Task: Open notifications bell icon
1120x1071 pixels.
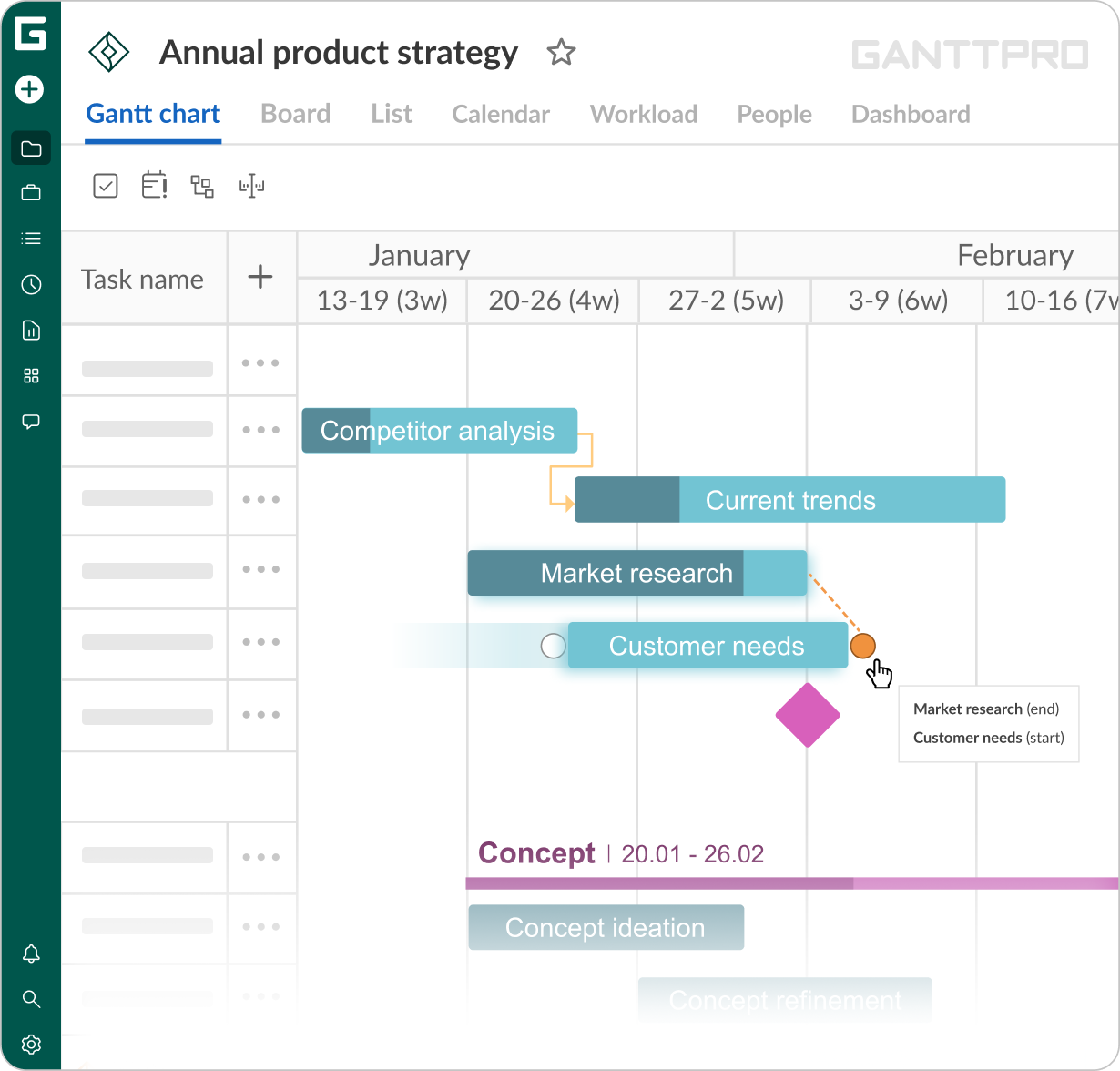Action: pyautogui.click(x=31, y=954)
